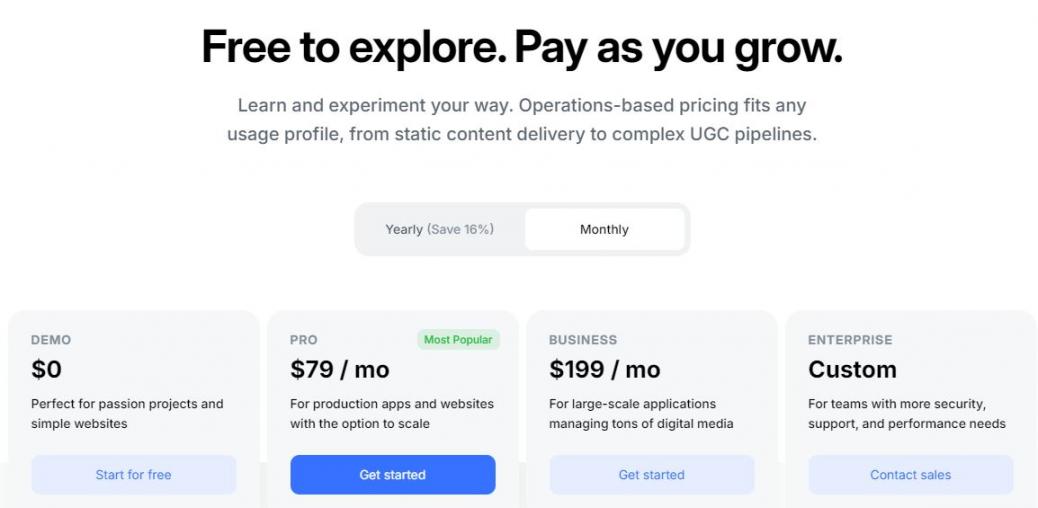Click the 'For production apps and websites' description
The height and width of the screenshot is (508, 1038).
[x=392, y=414]
